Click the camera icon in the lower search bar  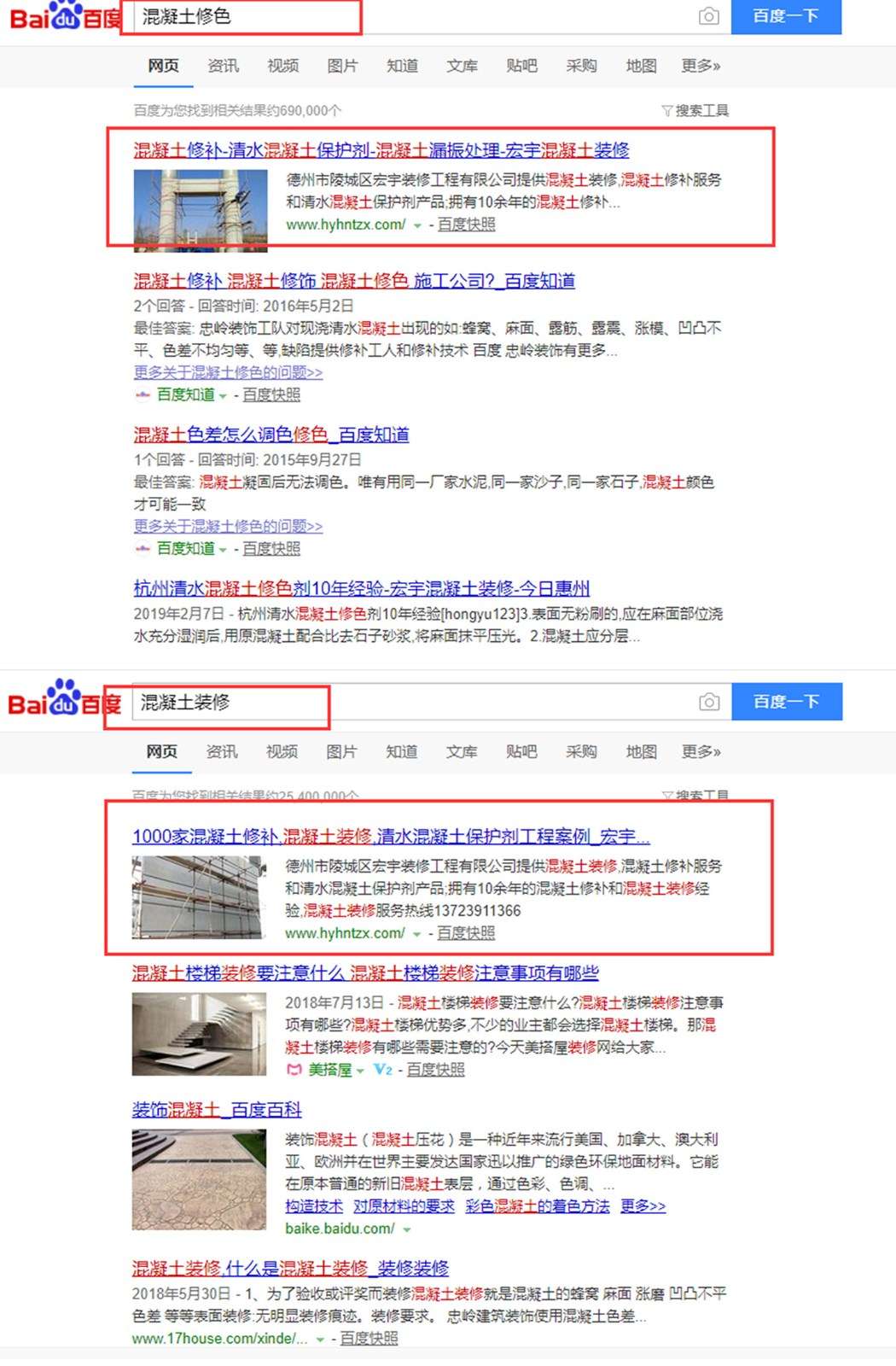click(x=708, y=702)
